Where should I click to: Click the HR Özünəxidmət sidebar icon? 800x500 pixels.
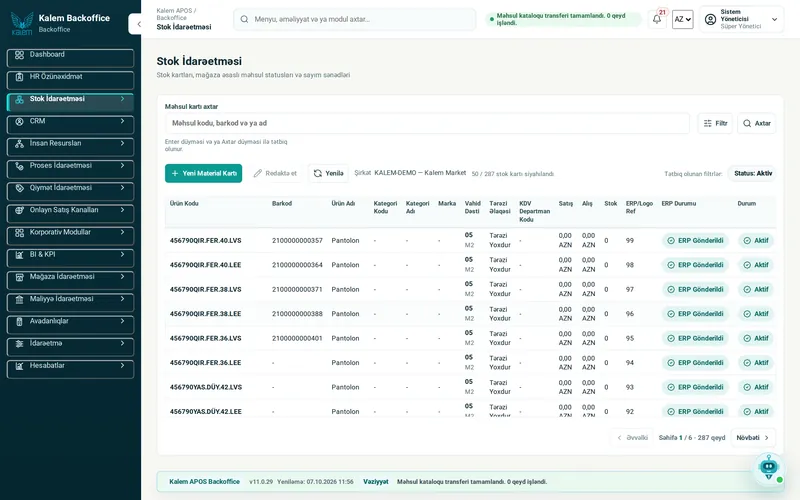[x=19, y=77]
